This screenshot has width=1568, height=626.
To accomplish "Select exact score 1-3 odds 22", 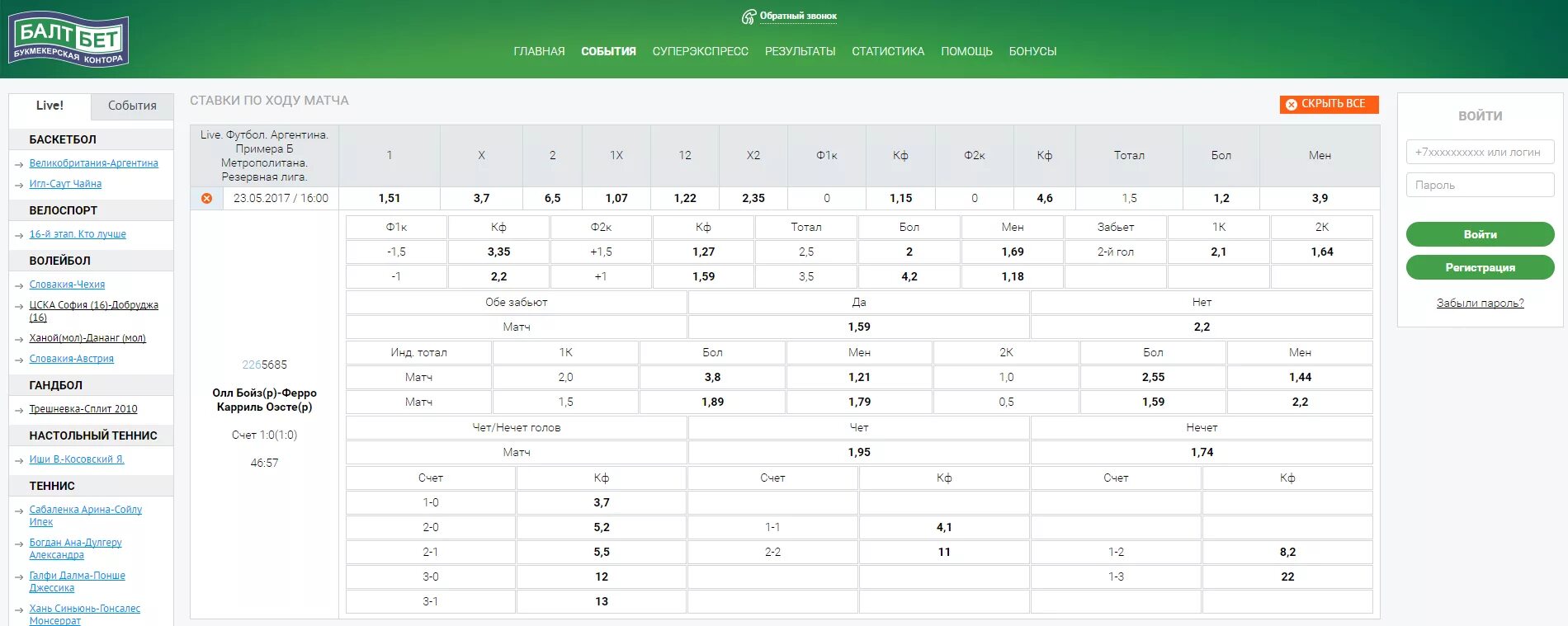I will pos(1287,577).
